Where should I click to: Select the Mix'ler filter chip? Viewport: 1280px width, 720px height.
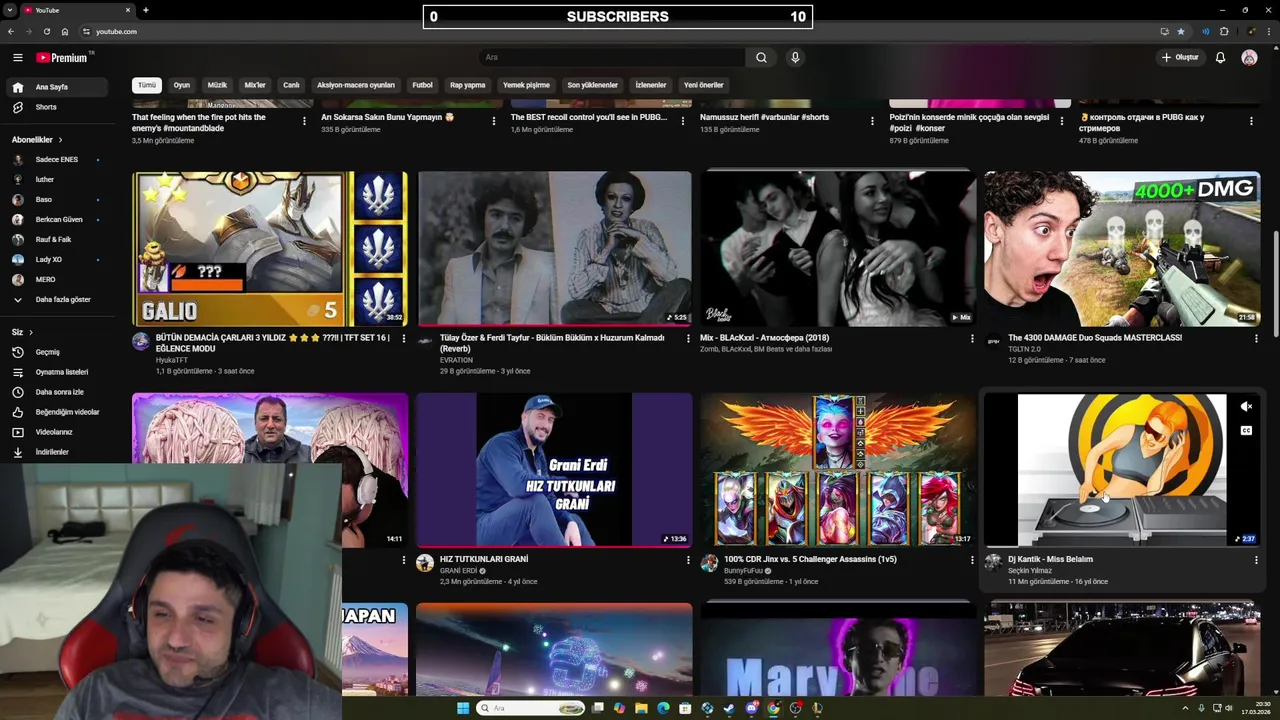coord(255,85)
